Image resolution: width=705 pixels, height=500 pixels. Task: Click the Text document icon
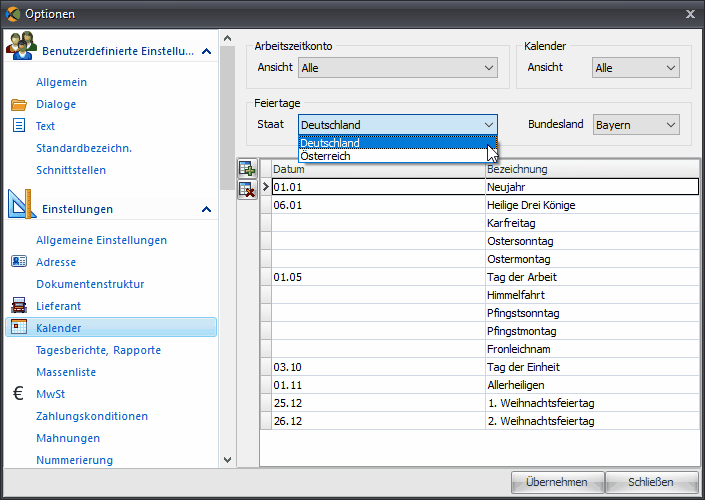(19, 125)
